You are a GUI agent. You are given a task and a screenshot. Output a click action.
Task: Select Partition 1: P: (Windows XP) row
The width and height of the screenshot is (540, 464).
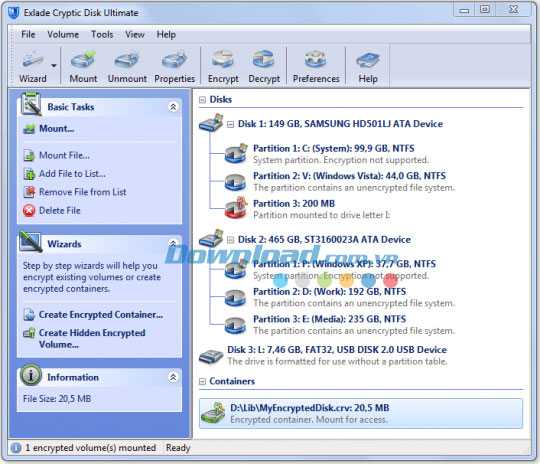[344, 269]
